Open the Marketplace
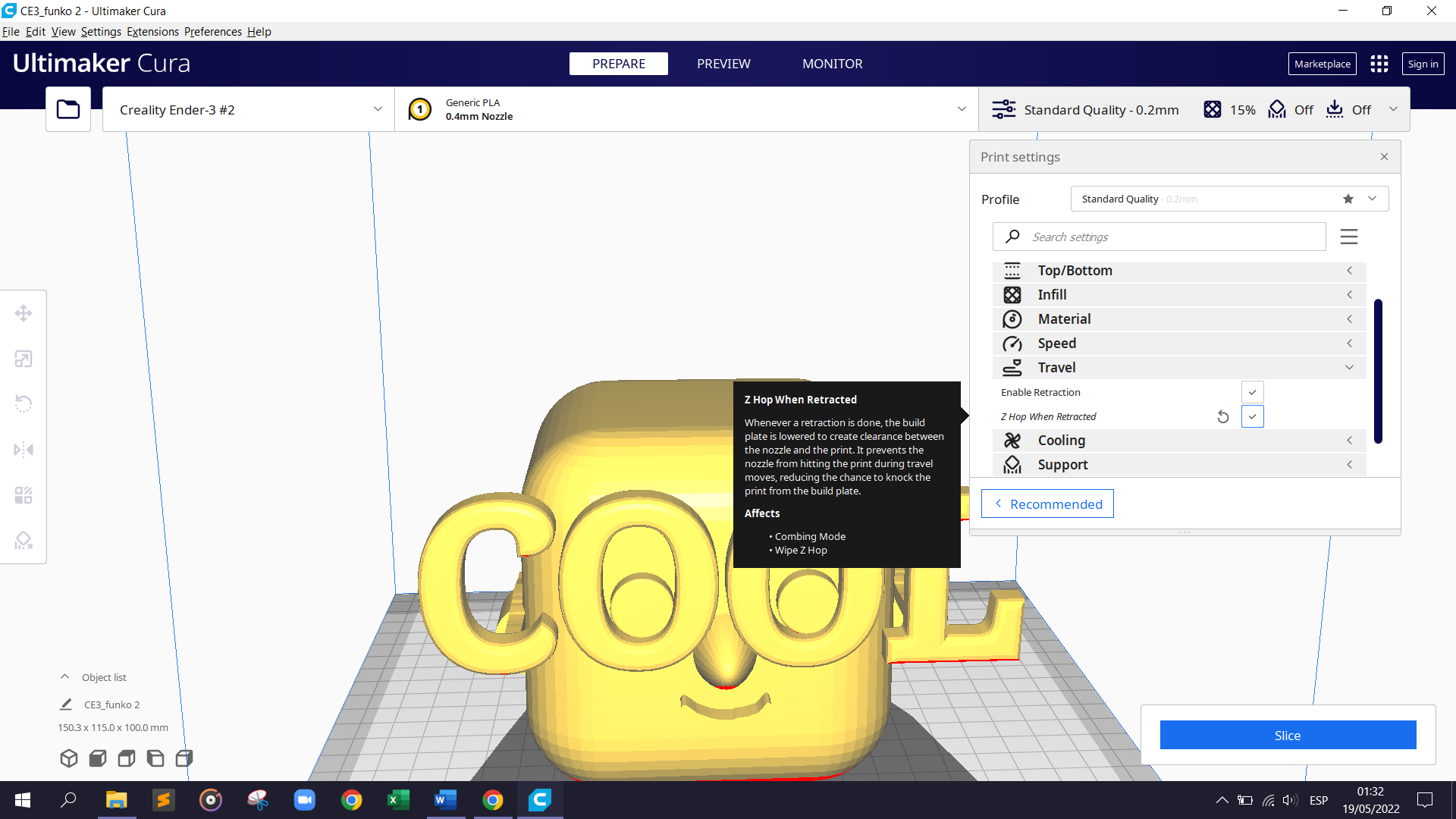This screenshot has width=1456, height=819. (x=1322, y=64)
